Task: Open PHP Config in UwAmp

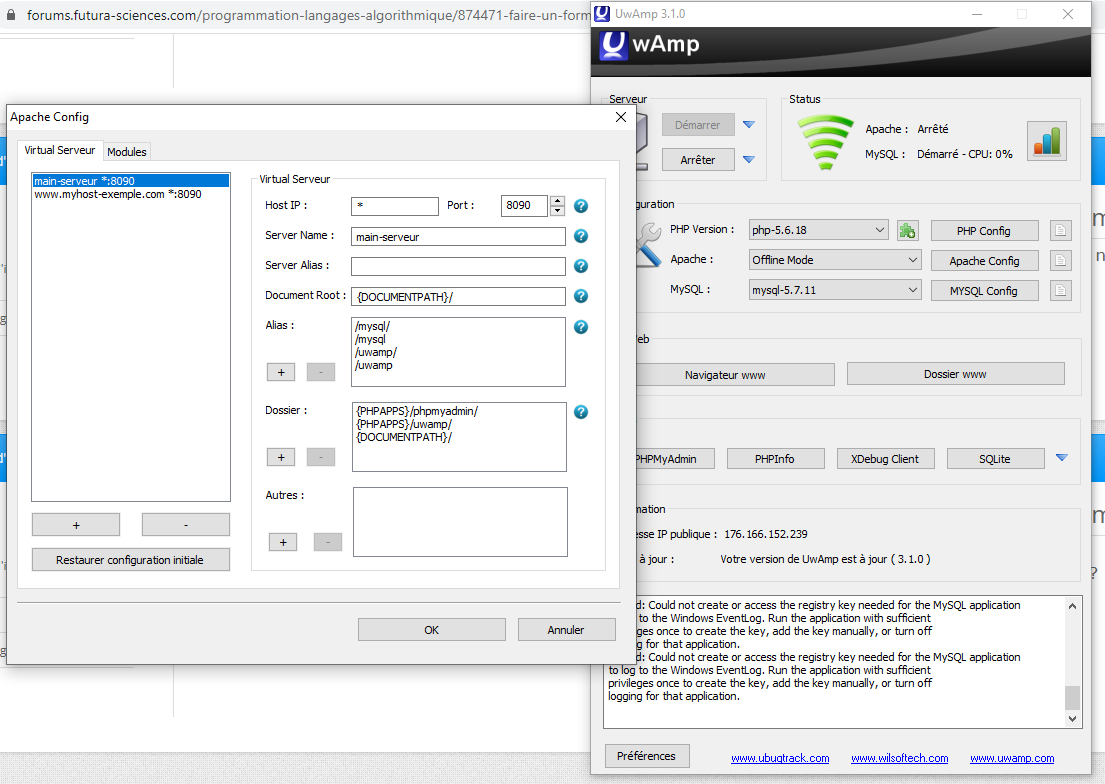Action: coord(984,231)
